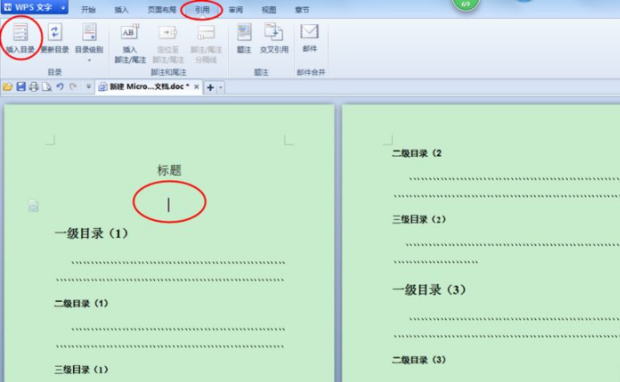Image resolution: width=620 pixels, height=382 pixels.
Task: Place cursor in empty line below 标题
Action: coord(169,204)
